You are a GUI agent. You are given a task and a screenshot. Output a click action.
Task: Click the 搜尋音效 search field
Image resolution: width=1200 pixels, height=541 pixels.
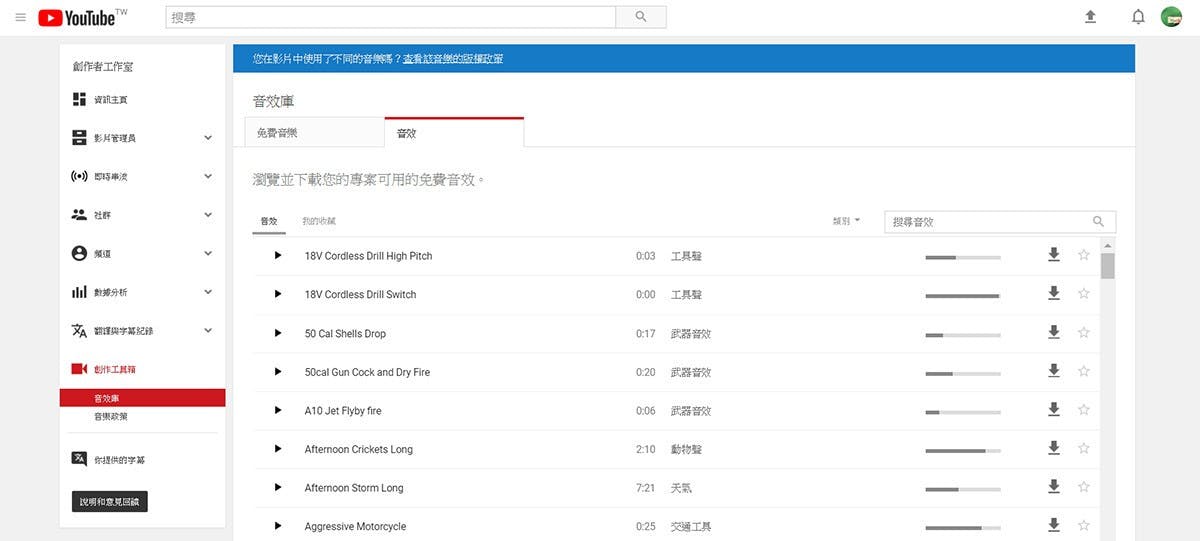tap(988, 222)
